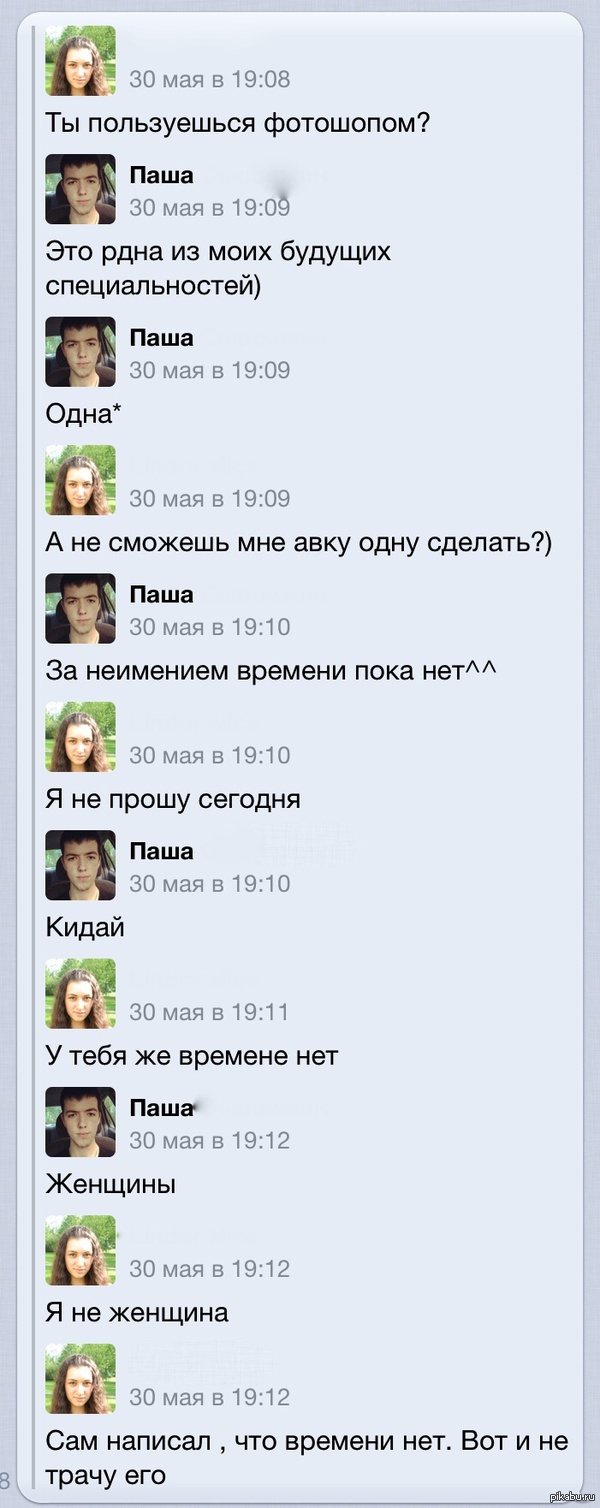Viewport: 600px width, 1508px height.
Task: Open the girl's avatar above 'Я не женщина'
Action: tap(80, 1250)
